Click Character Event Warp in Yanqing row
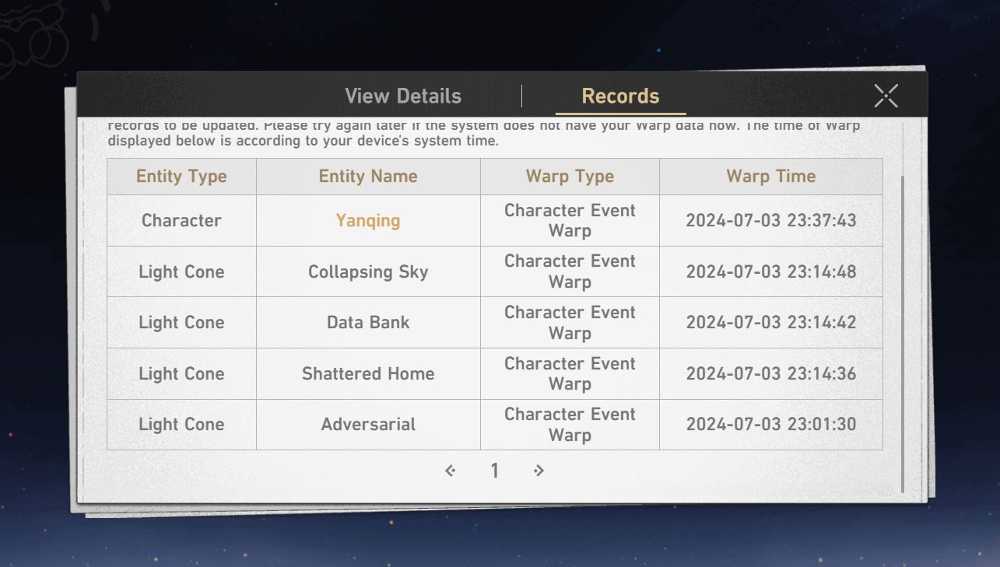This screenshot has height=567, width=1000. pos(570,221)
